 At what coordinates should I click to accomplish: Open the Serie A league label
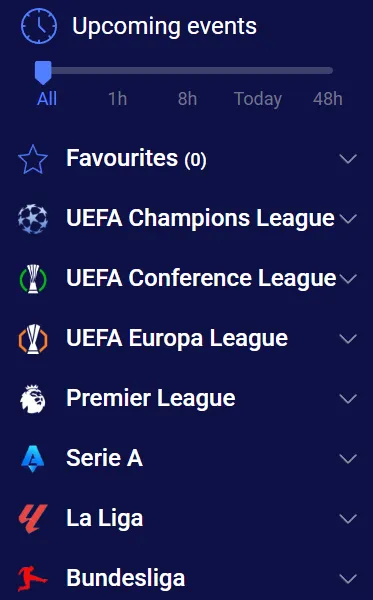(104, 458)
